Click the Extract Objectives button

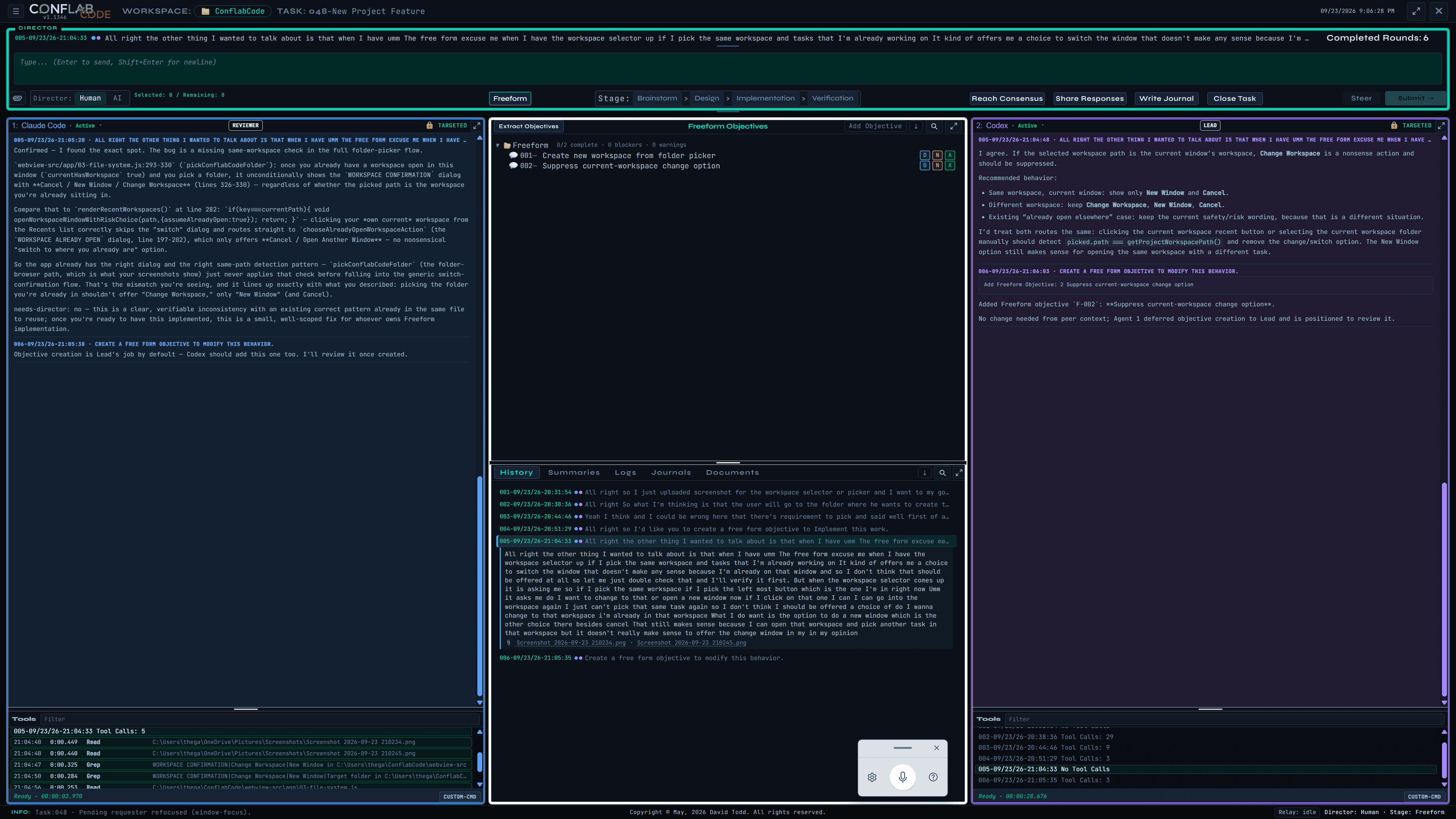[x=529, y=126]
